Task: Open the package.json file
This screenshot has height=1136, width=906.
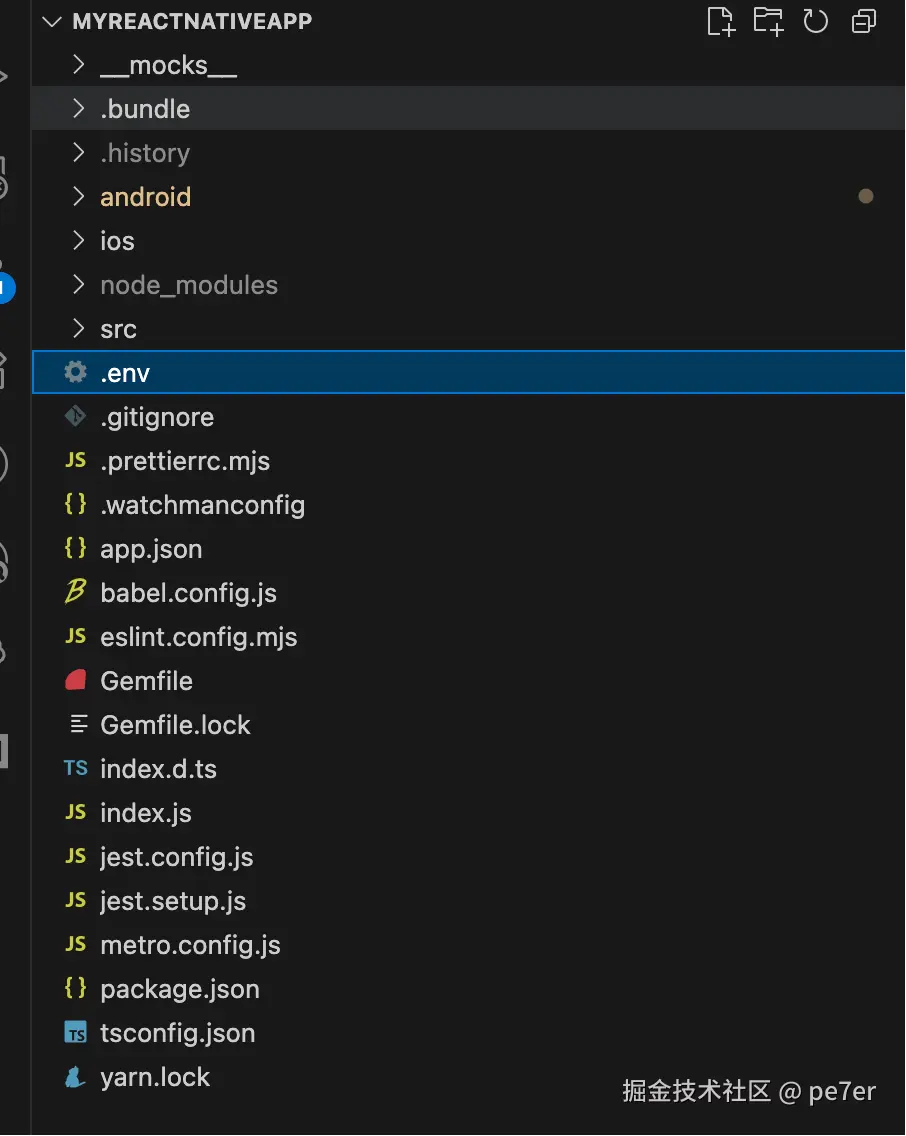Action: (x=180, y=989)
